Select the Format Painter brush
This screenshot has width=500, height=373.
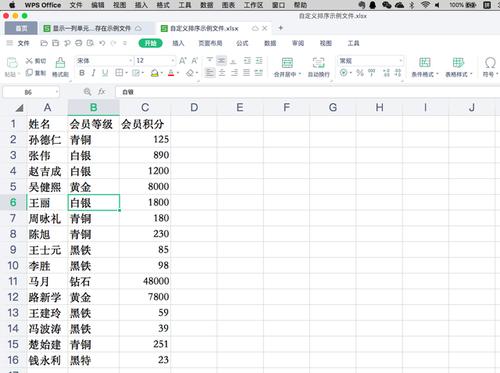point(60,63)
